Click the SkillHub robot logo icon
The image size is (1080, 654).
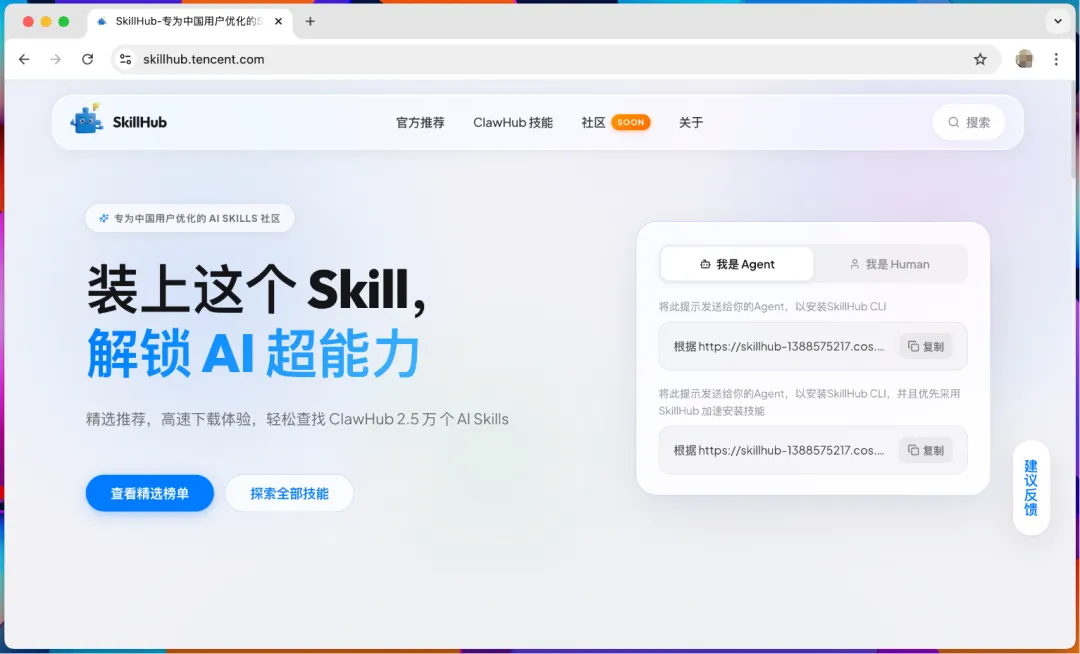click(86, 119)
